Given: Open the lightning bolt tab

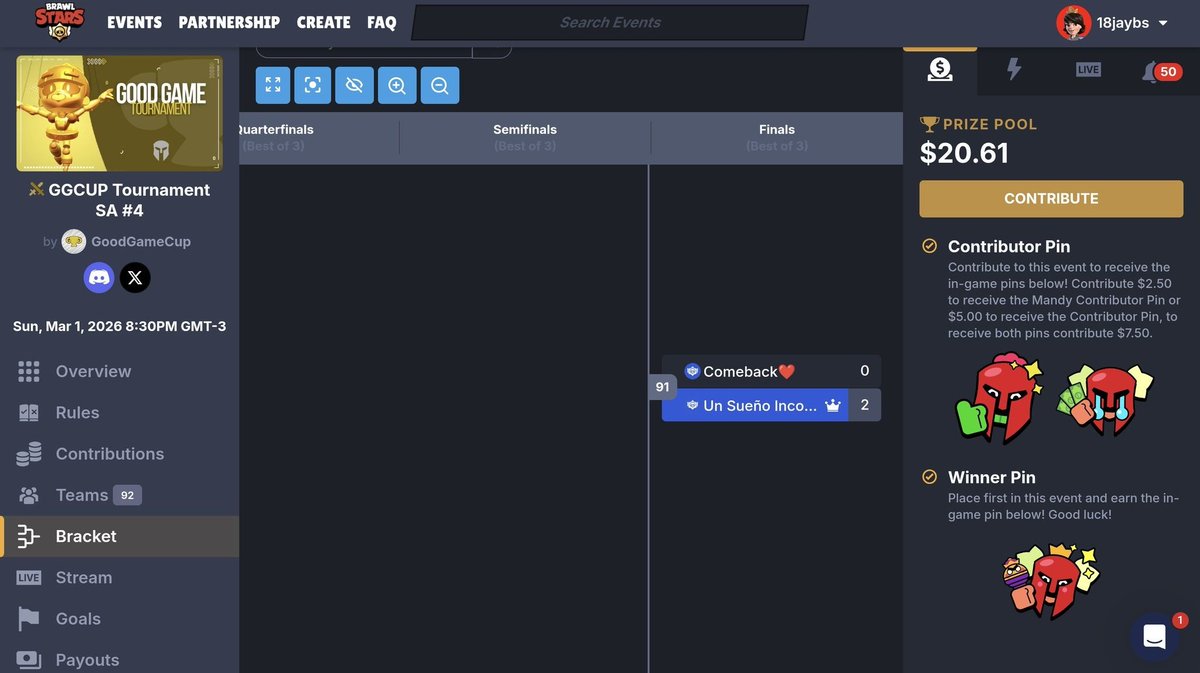Looking at the screenshot, I should [x=1014, y=69].
